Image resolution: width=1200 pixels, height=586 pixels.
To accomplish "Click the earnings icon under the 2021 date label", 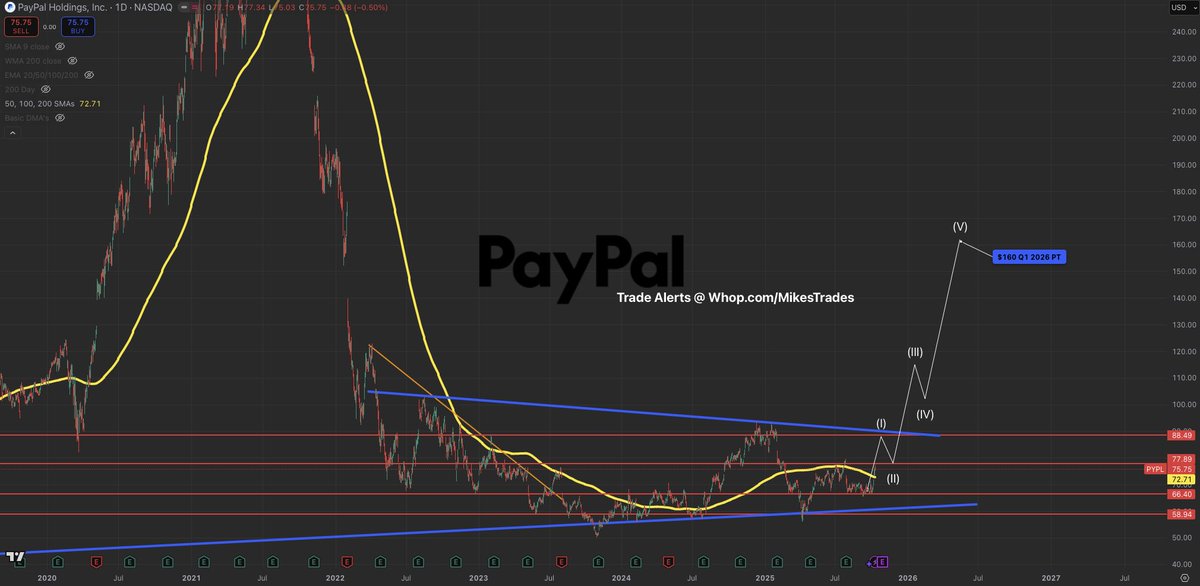I will point(203,561).
